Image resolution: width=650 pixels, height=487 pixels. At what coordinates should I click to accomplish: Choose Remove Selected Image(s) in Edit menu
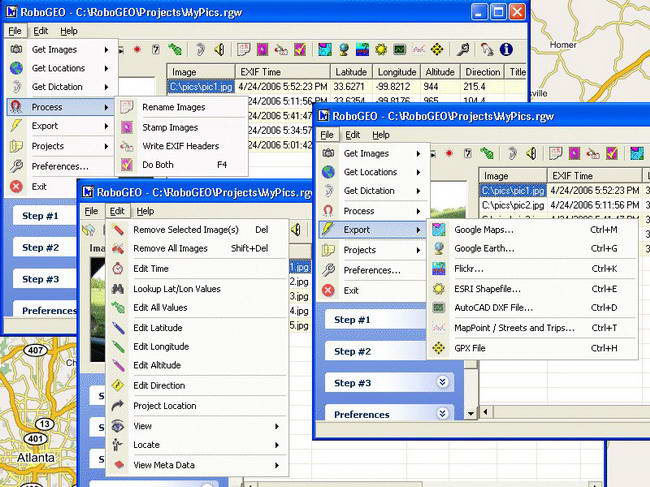tap(197, 230)
